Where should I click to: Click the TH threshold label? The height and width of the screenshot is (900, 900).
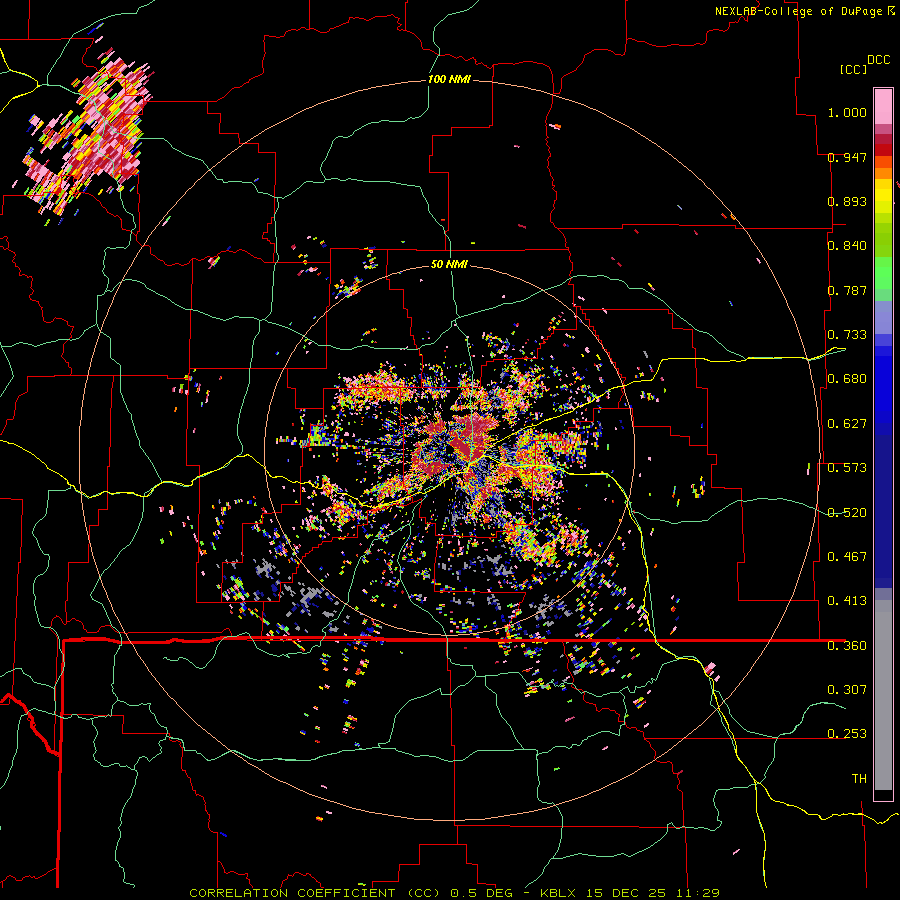pos(859,778)
